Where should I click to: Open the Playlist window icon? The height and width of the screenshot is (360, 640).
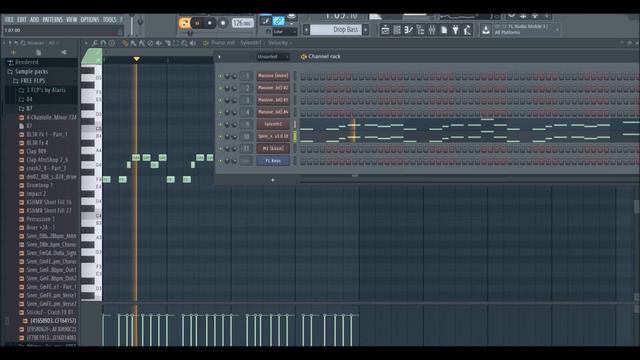[385, 30]
